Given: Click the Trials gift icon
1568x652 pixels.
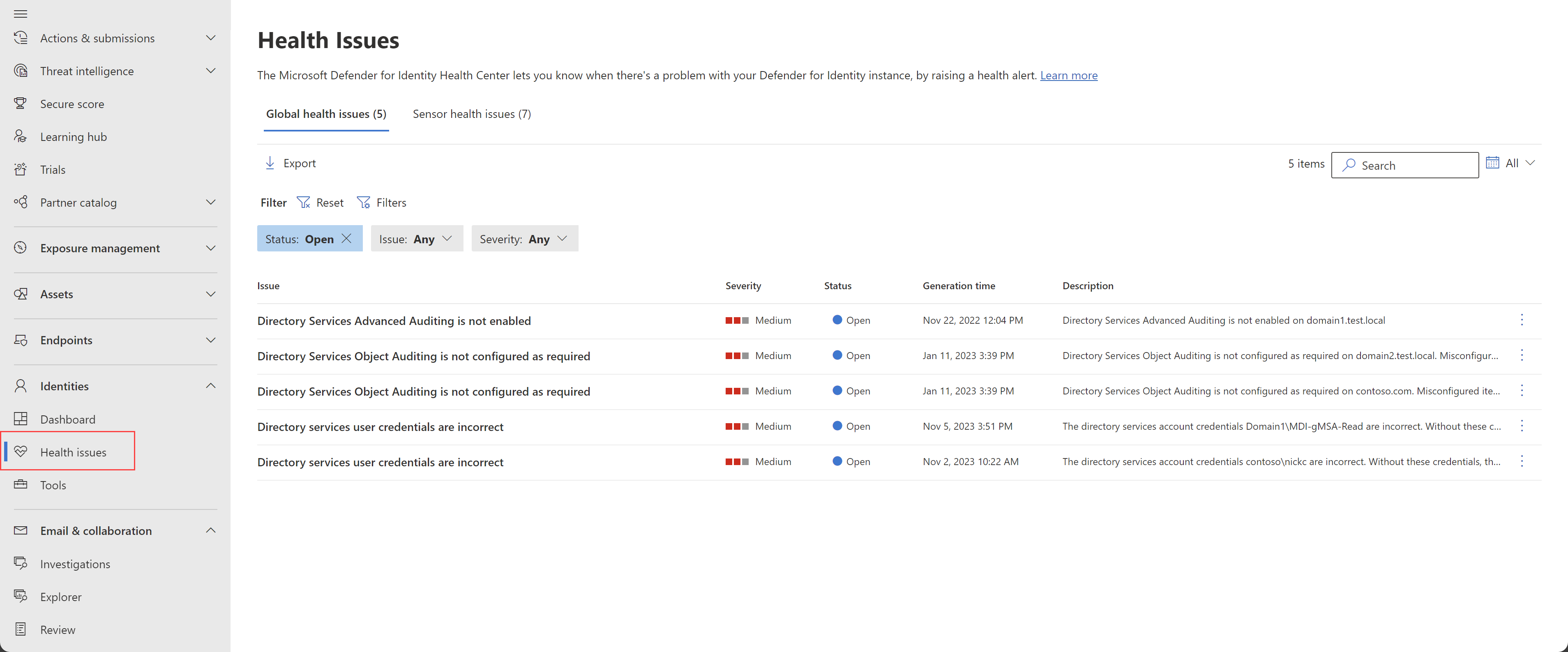Looking at the screenshot, I should pyautogui.click(x=20, y=169).
